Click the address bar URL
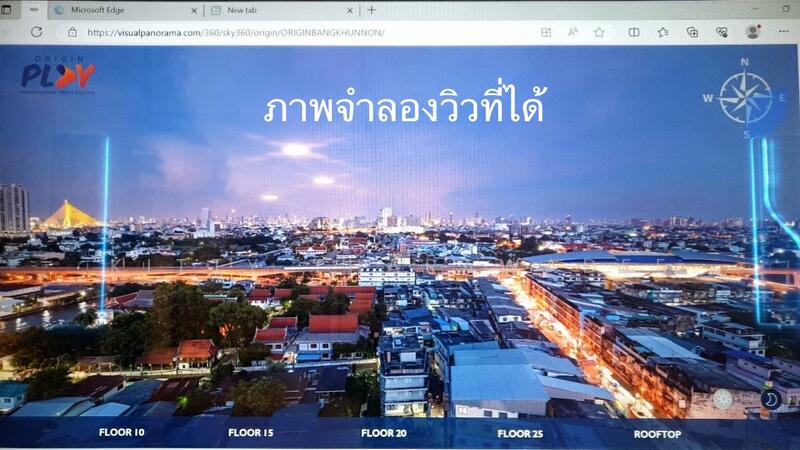 point(235,32)
